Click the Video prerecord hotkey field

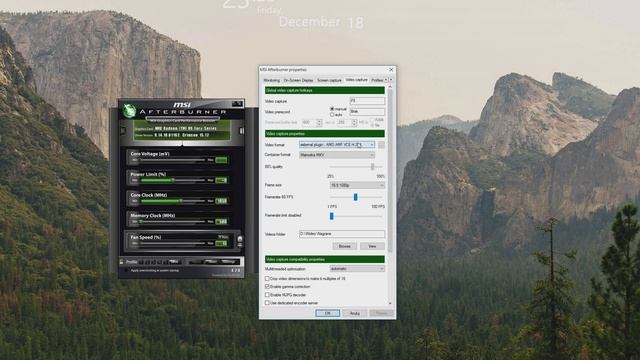367,111
